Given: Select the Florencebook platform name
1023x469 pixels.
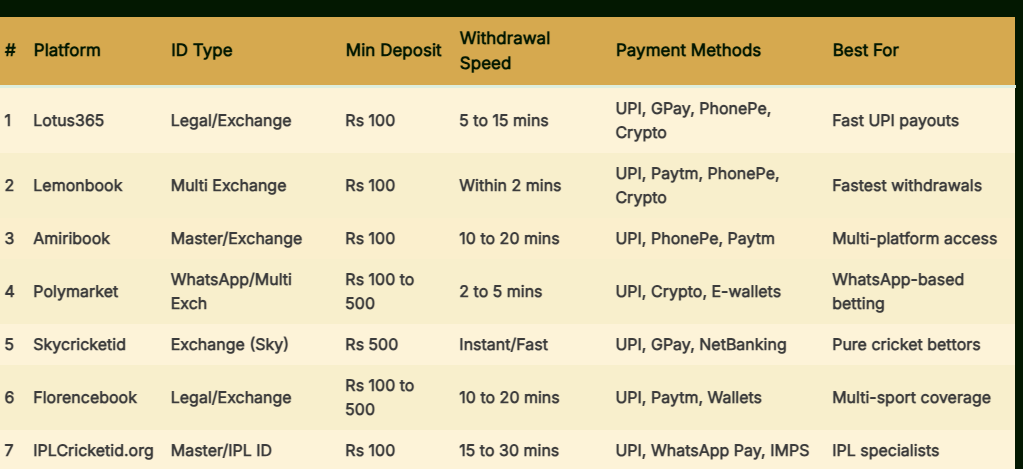Looking at the screenshot, I should click(85, 397).
